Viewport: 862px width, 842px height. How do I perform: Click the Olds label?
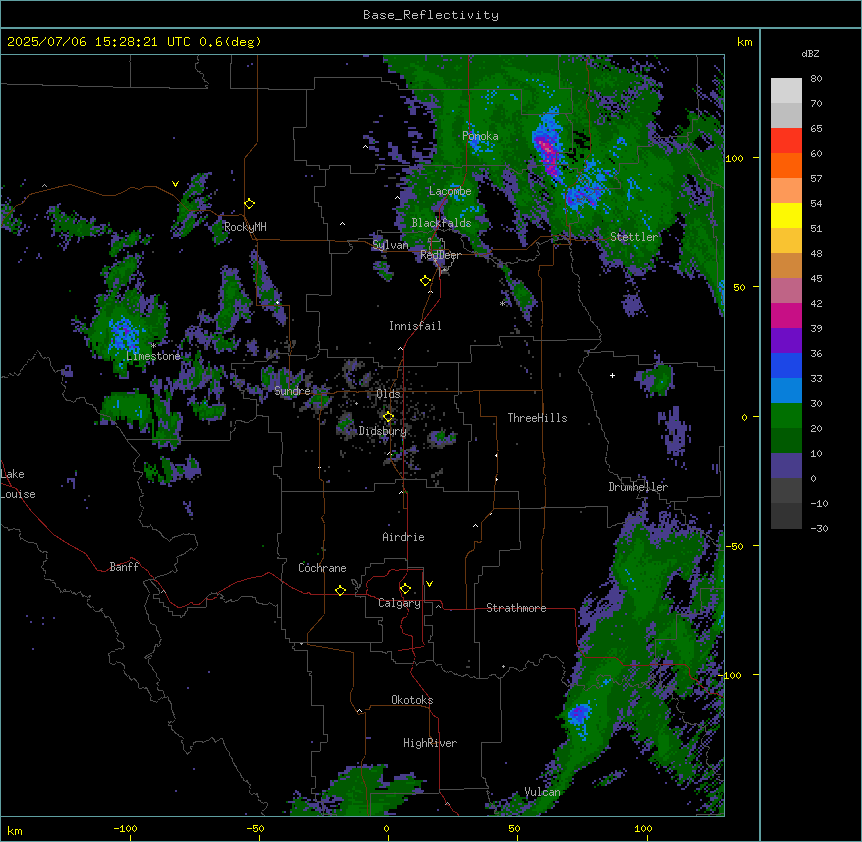point(388,394)
